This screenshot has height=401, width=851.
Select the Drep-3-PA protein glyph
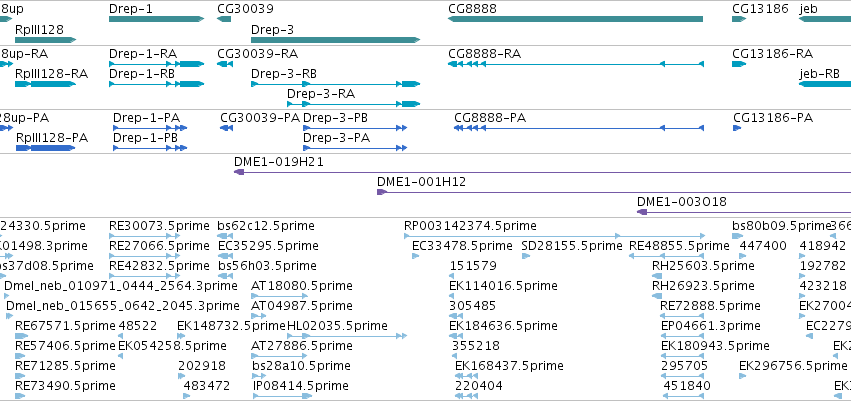[x=355, y=148]
